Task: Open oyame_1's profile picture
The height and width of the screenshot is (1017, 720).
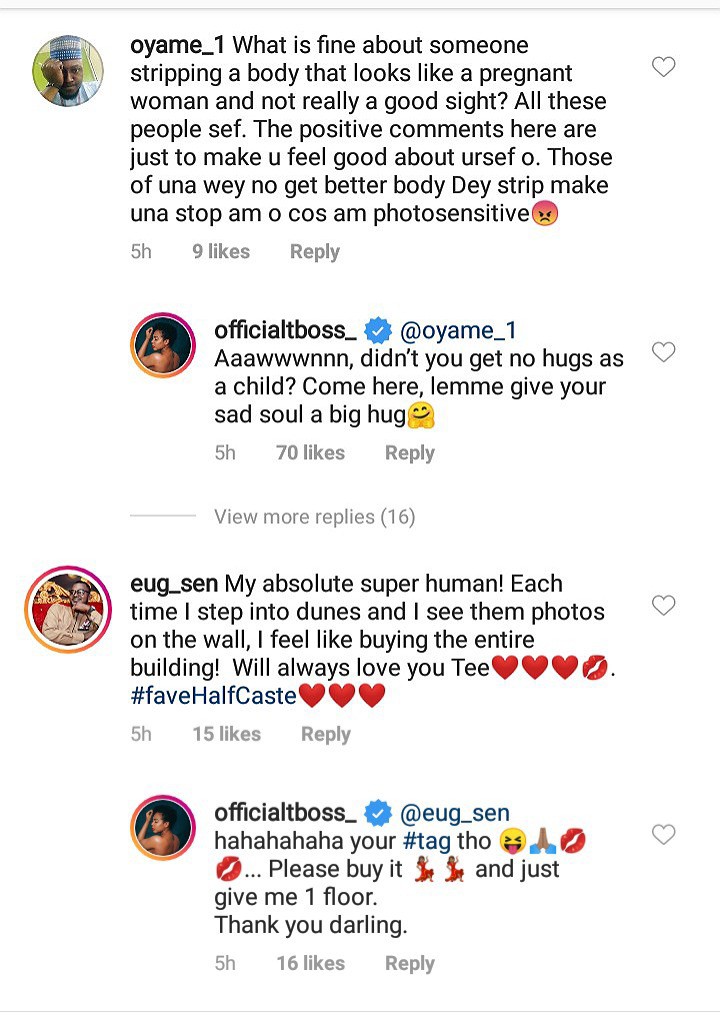Action: pyautogui.click(x=68, y=70)
